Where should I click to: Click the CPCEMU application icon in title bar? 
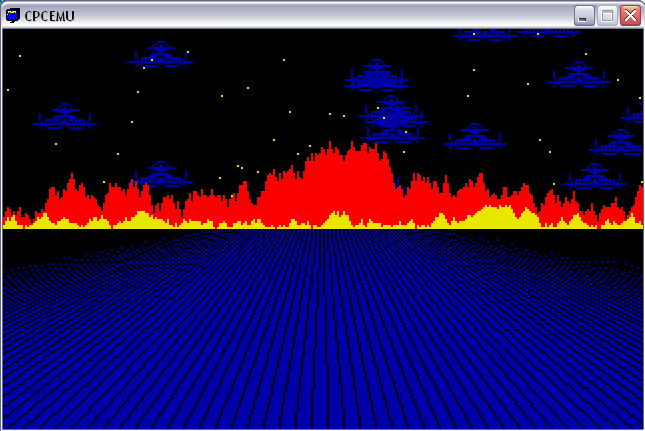pos(13,16)
